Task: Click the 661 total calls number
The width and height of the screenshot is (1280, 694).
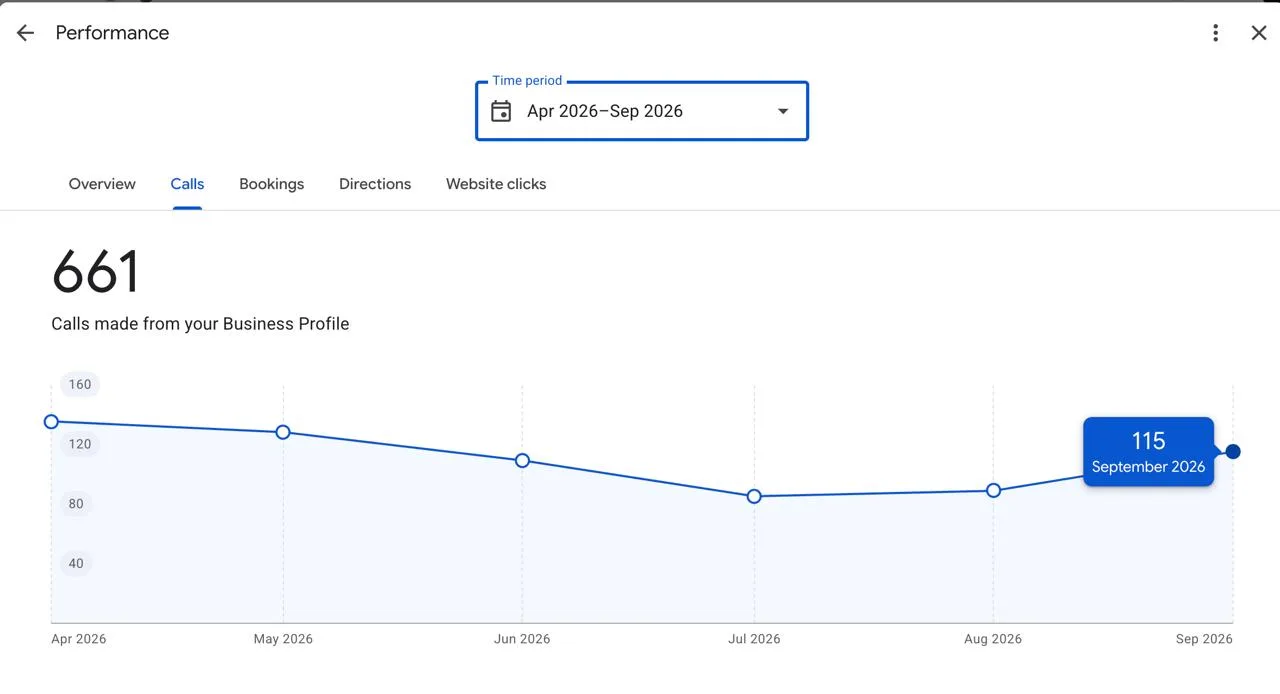Action: (96, 272)
